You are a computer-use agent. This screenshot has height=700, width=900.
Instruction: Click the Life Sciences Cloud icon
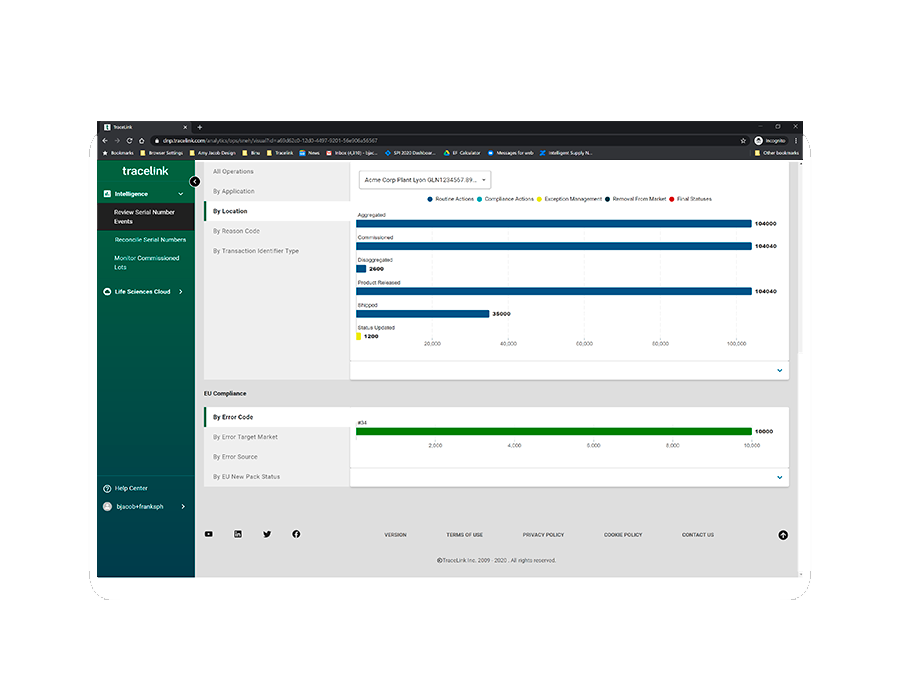(107, 291)
